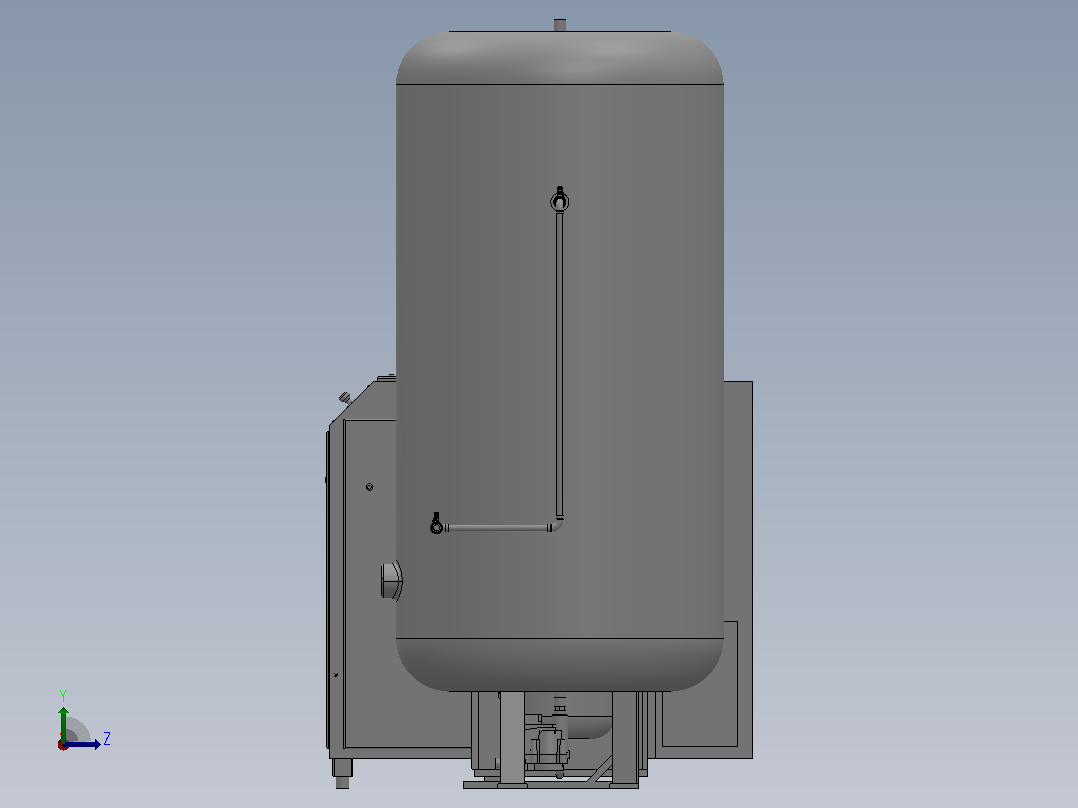Screen dimensions: 1078x808
Task: Click the "Z" axis label text
Action: [107, 739]
